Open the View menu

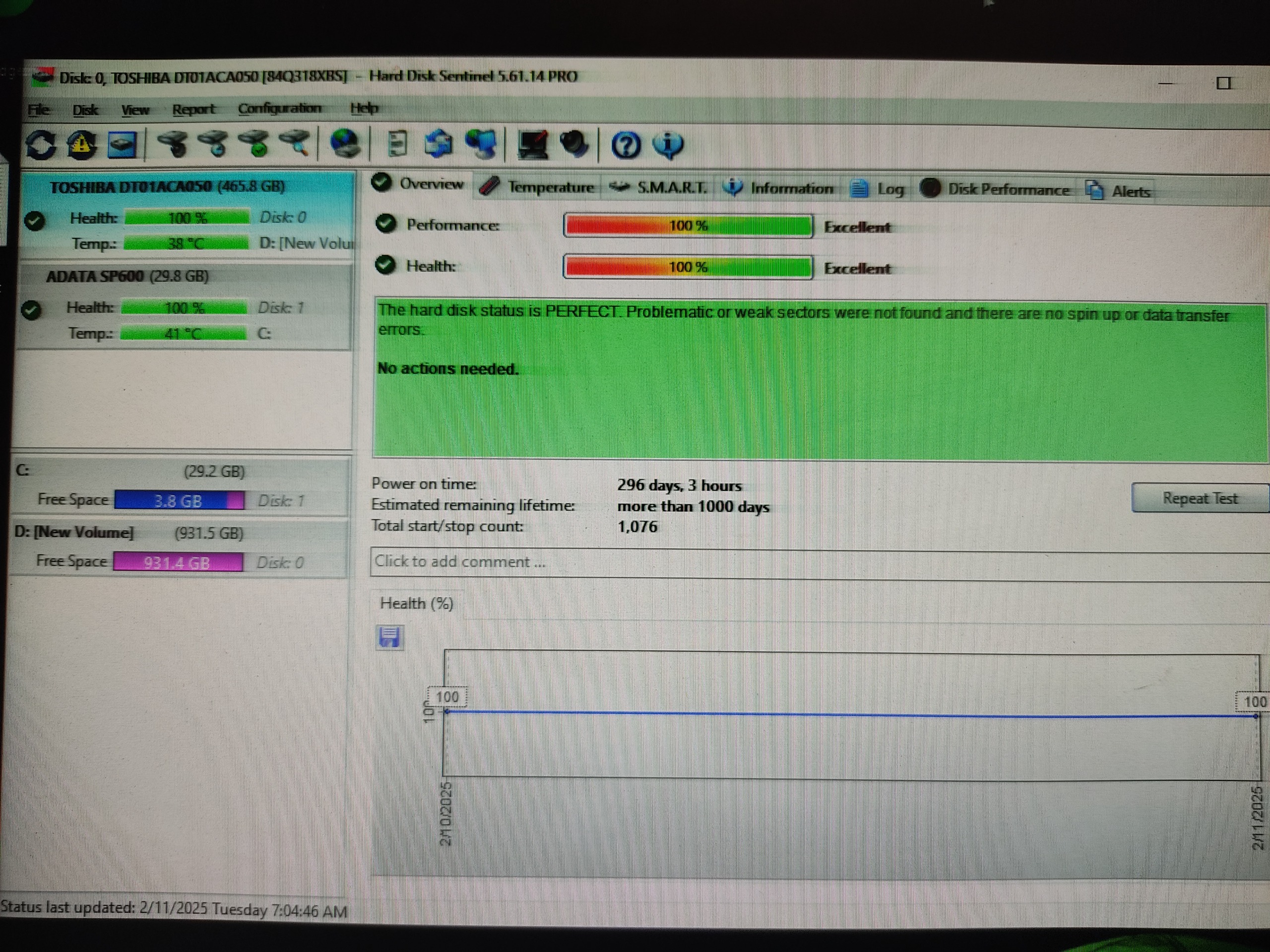coord(135,110)
